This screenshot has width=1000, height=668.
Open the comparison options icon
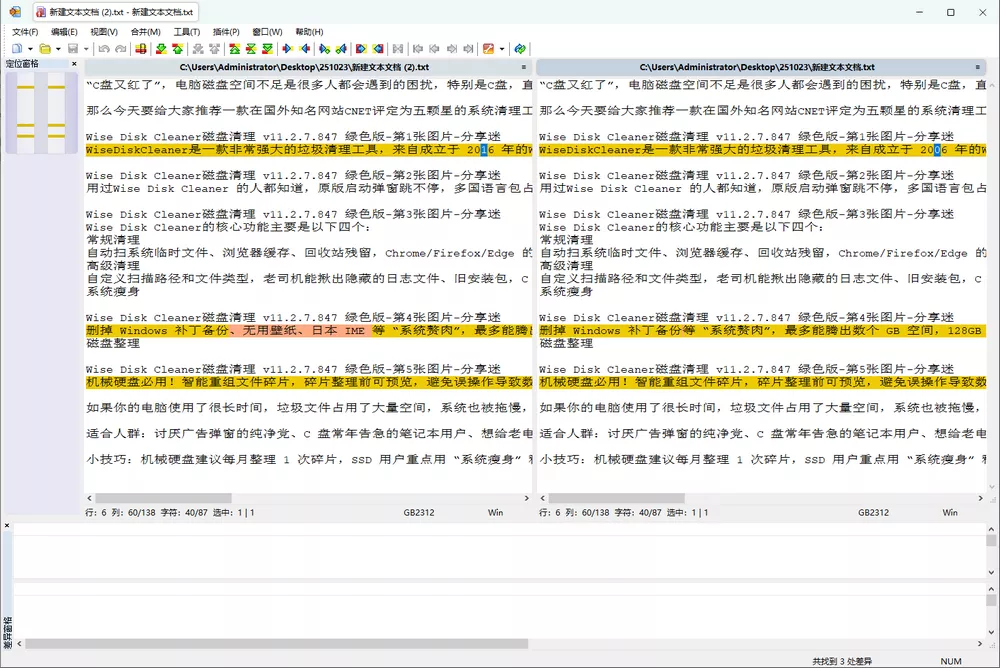tap(488, 48)
